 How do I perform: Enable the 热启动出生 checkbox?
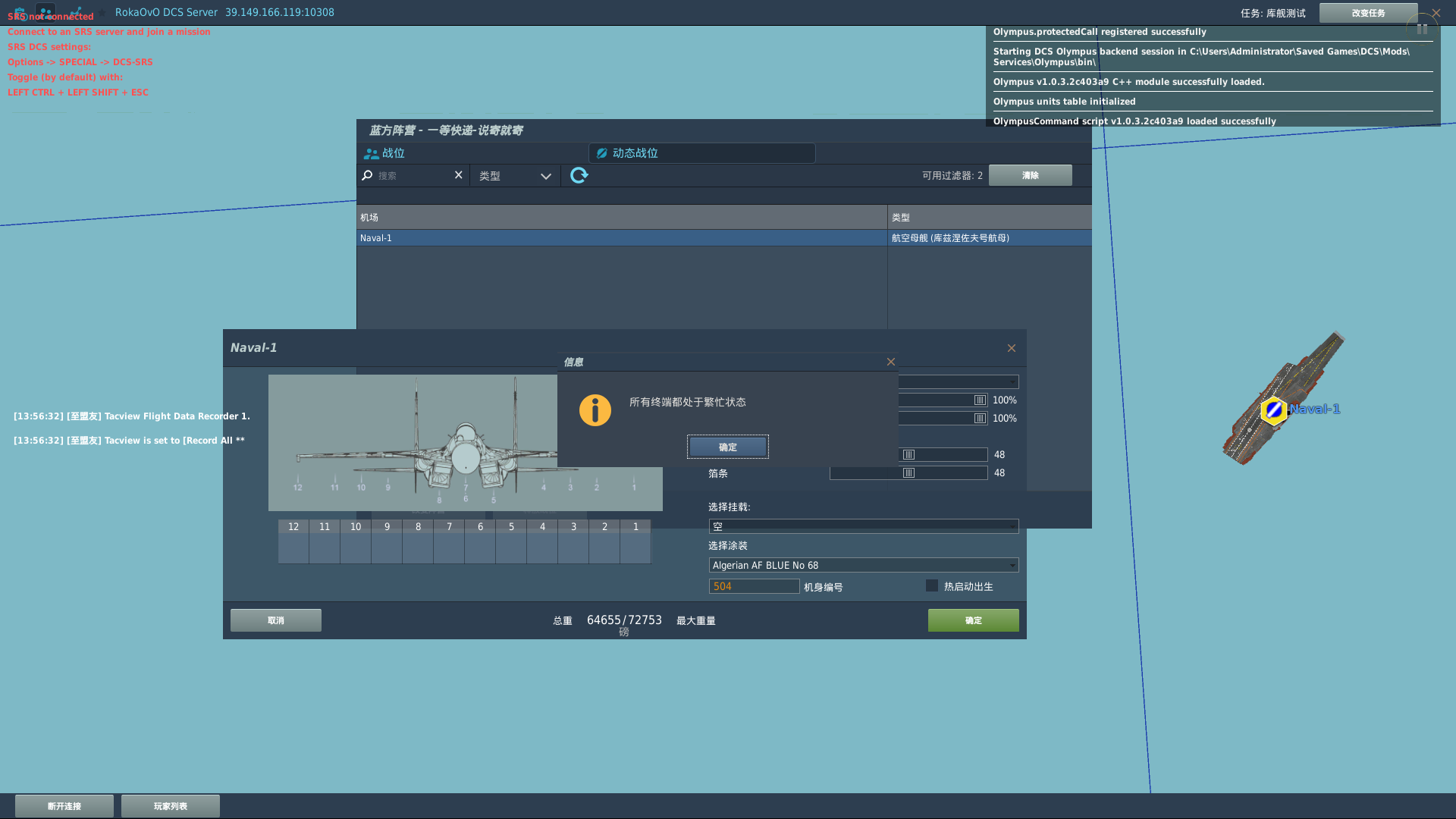coord(932,585)
